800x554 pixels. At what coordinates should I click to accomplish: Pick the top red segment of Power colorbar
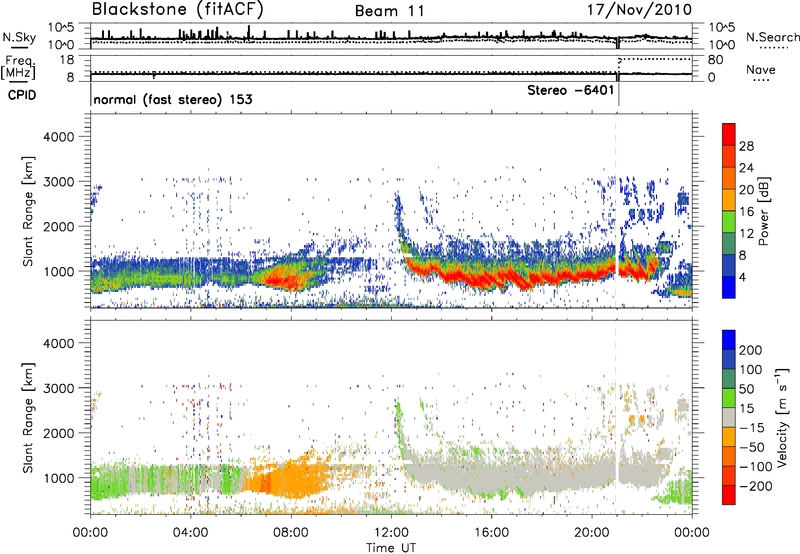729,134
